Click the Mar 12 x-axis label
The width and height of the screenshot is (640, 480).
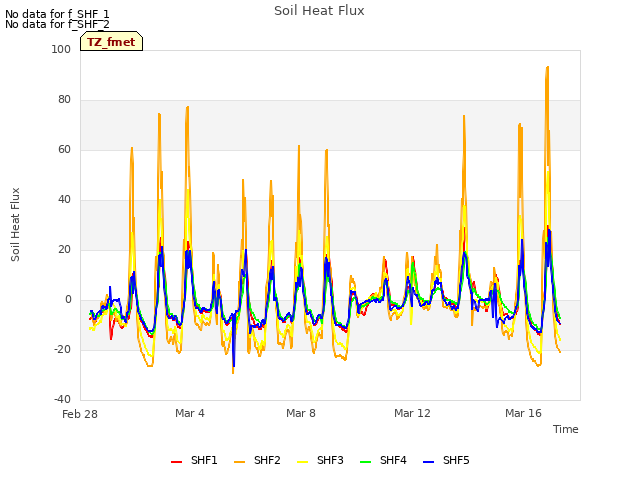[x=412, y=413]
